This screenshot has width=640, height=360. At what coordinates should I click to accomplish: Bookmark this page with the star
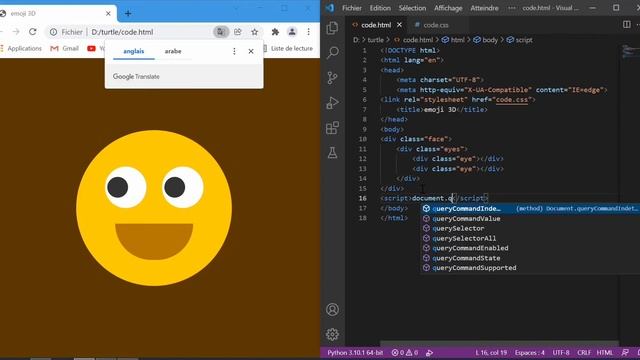[x=255, y=32]
